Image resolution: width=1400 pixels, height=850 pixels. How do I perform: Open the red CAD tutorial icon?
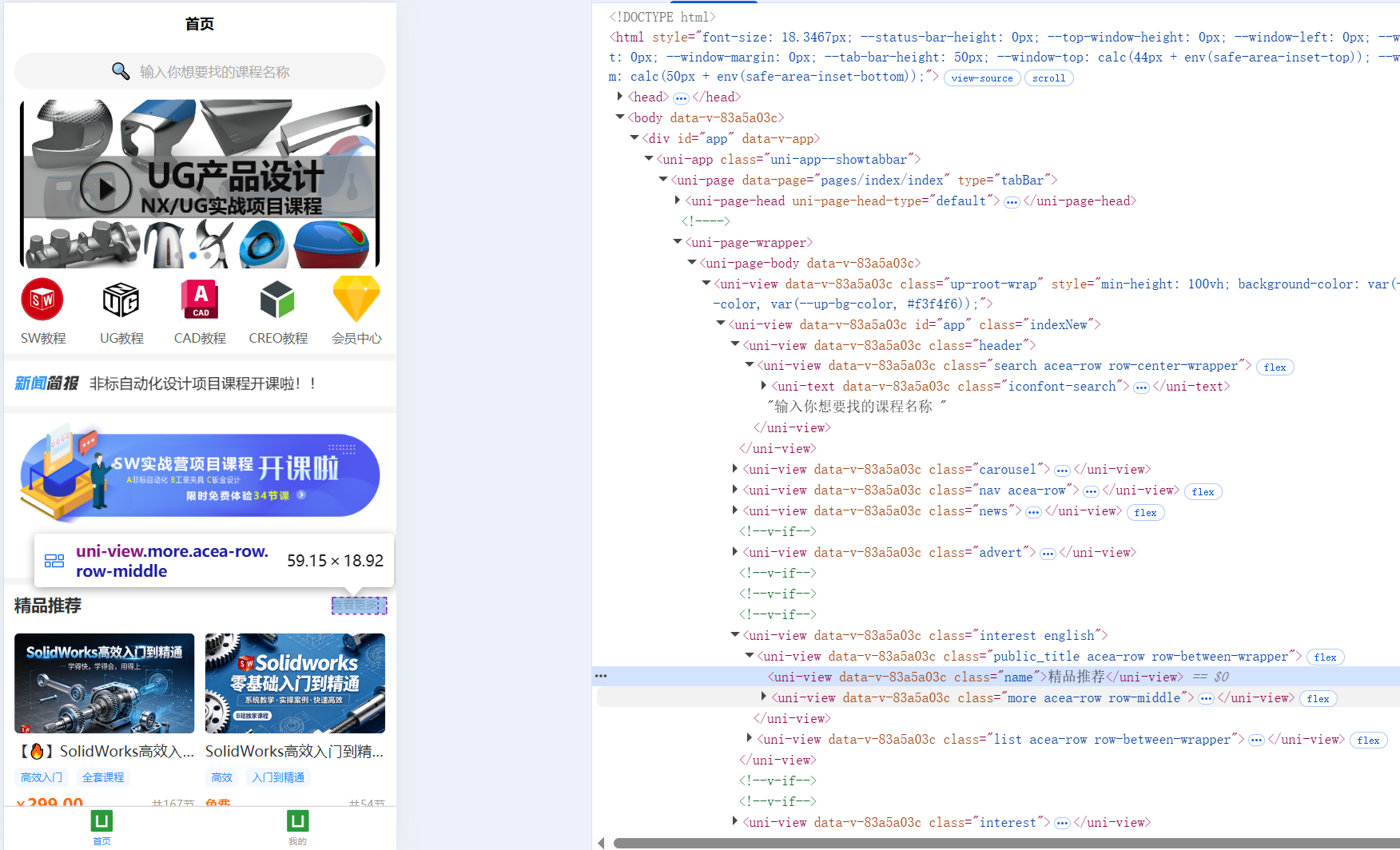[x=200, y=300]
